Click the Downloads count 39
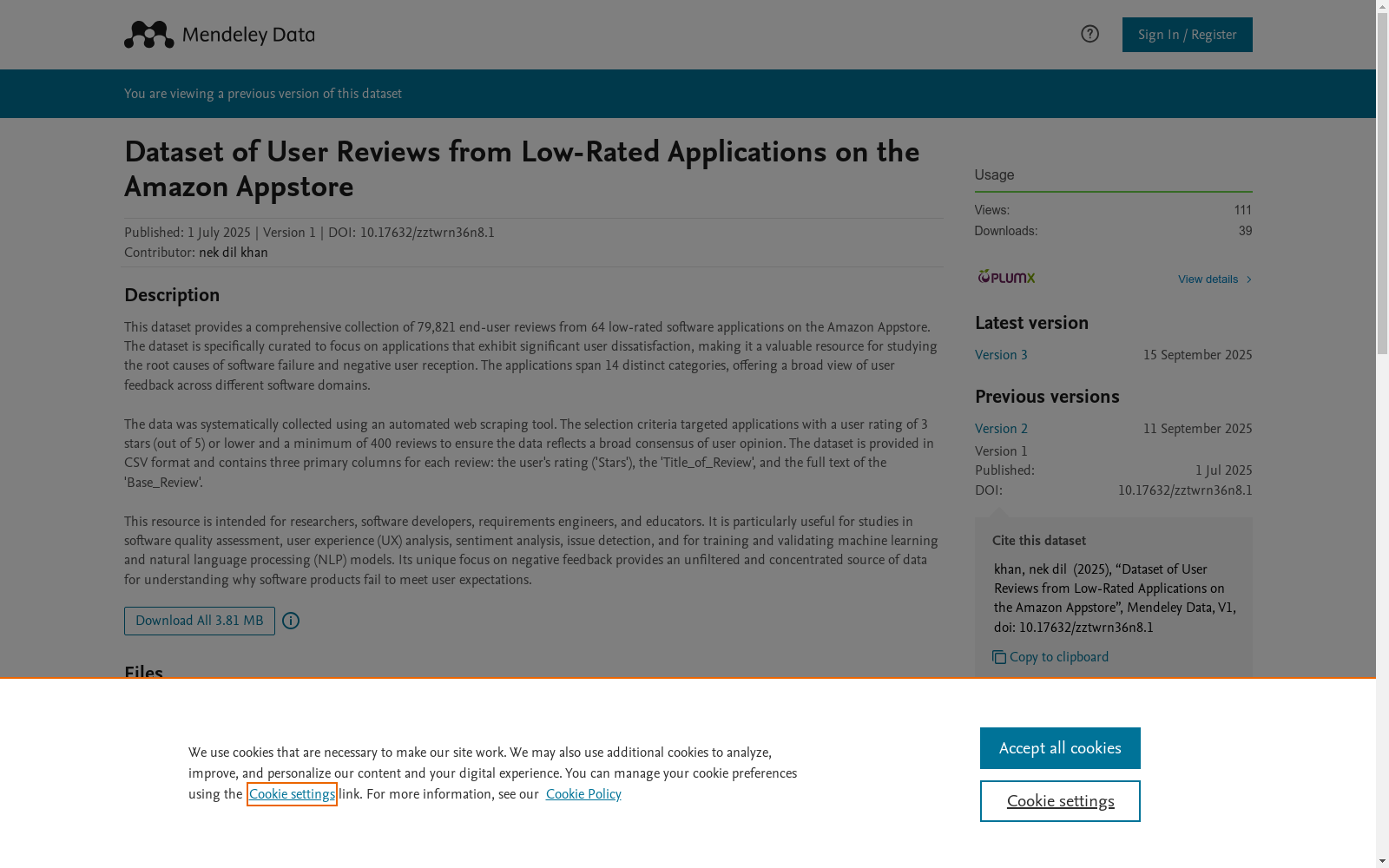The height and width of the screenshot is (868, 1389). pyautogui.click(x=1246, y=231)
